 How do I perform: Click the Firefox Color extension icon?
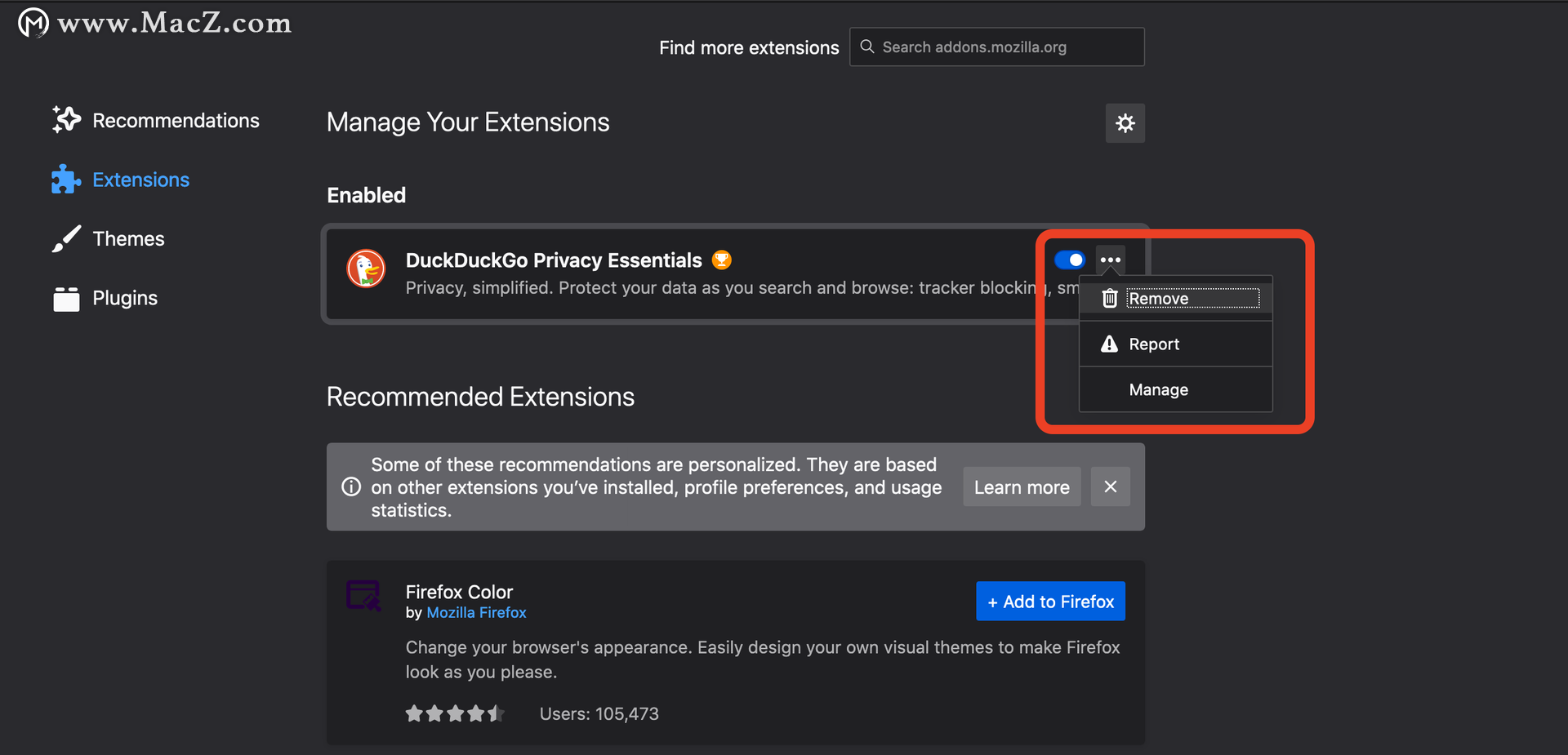click(x=363, y=596)
